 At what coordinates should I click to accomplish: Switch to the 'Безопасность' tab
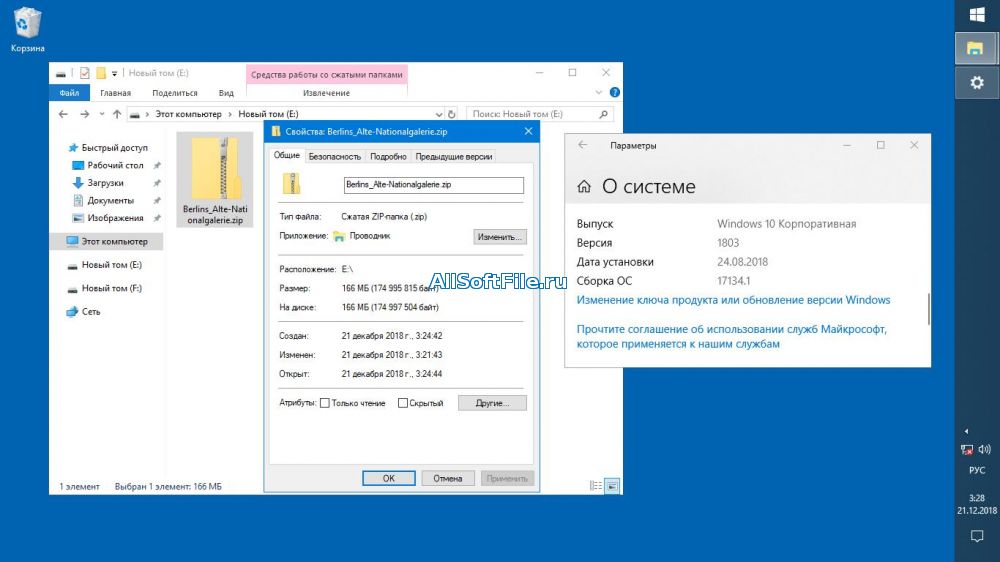(334, 156)
